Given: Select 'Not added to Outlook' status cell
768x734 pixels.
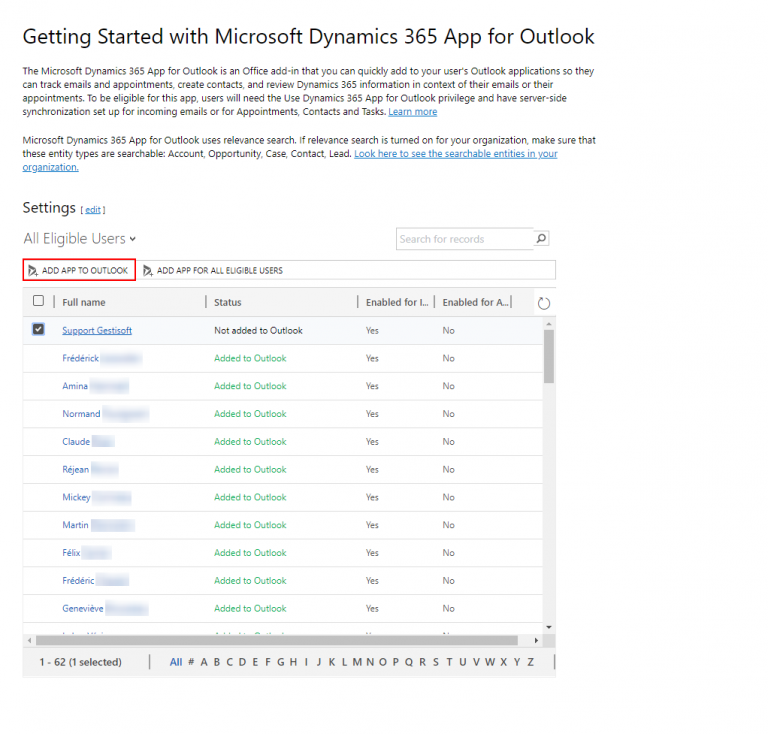Looking at the screenshot, I should [258, 331].
